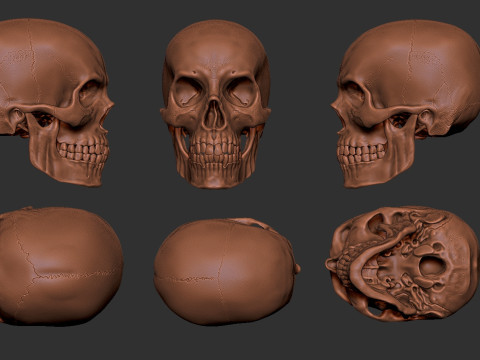
Task: Select the cranium view with cheekbone protruding
Action: pos(227,271)
